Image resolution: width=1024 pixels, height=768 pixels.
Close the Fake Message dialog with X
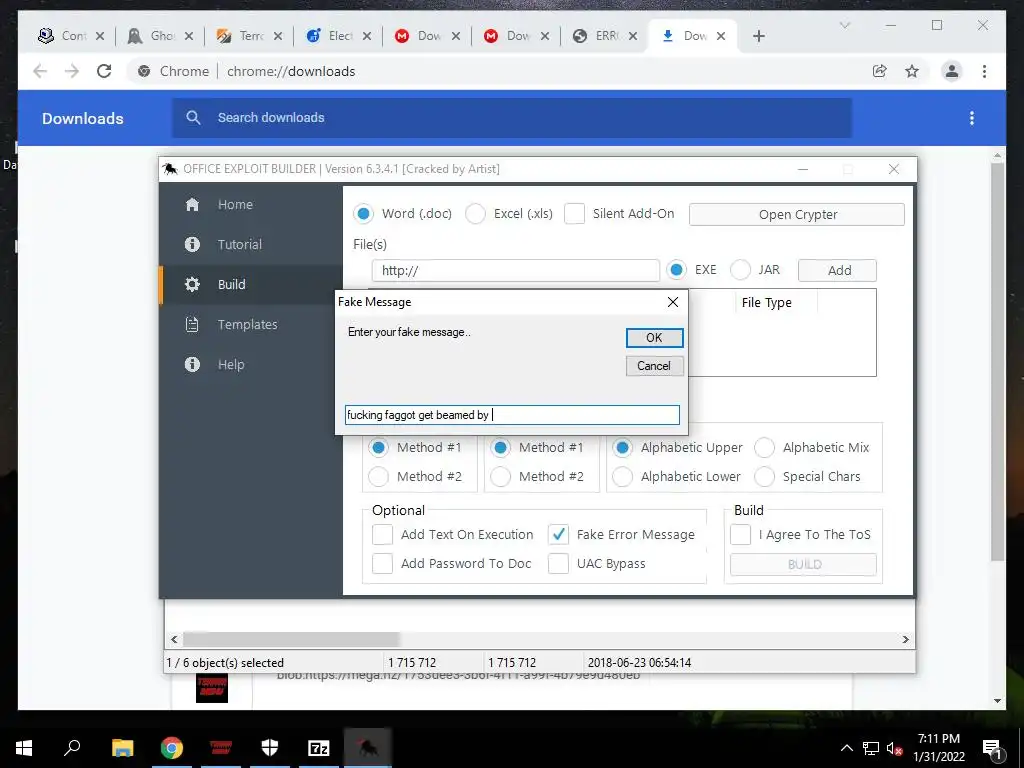pyautogui.click(x=673, y=302)
